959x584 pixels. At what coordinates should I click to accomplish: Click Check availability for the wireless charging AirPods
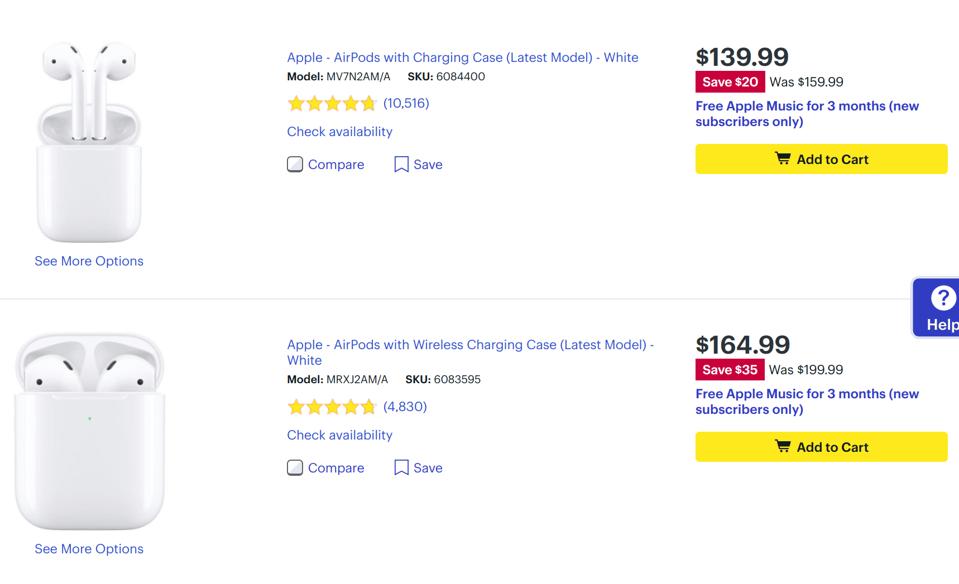pyautogui.click(x=339, y=435)
